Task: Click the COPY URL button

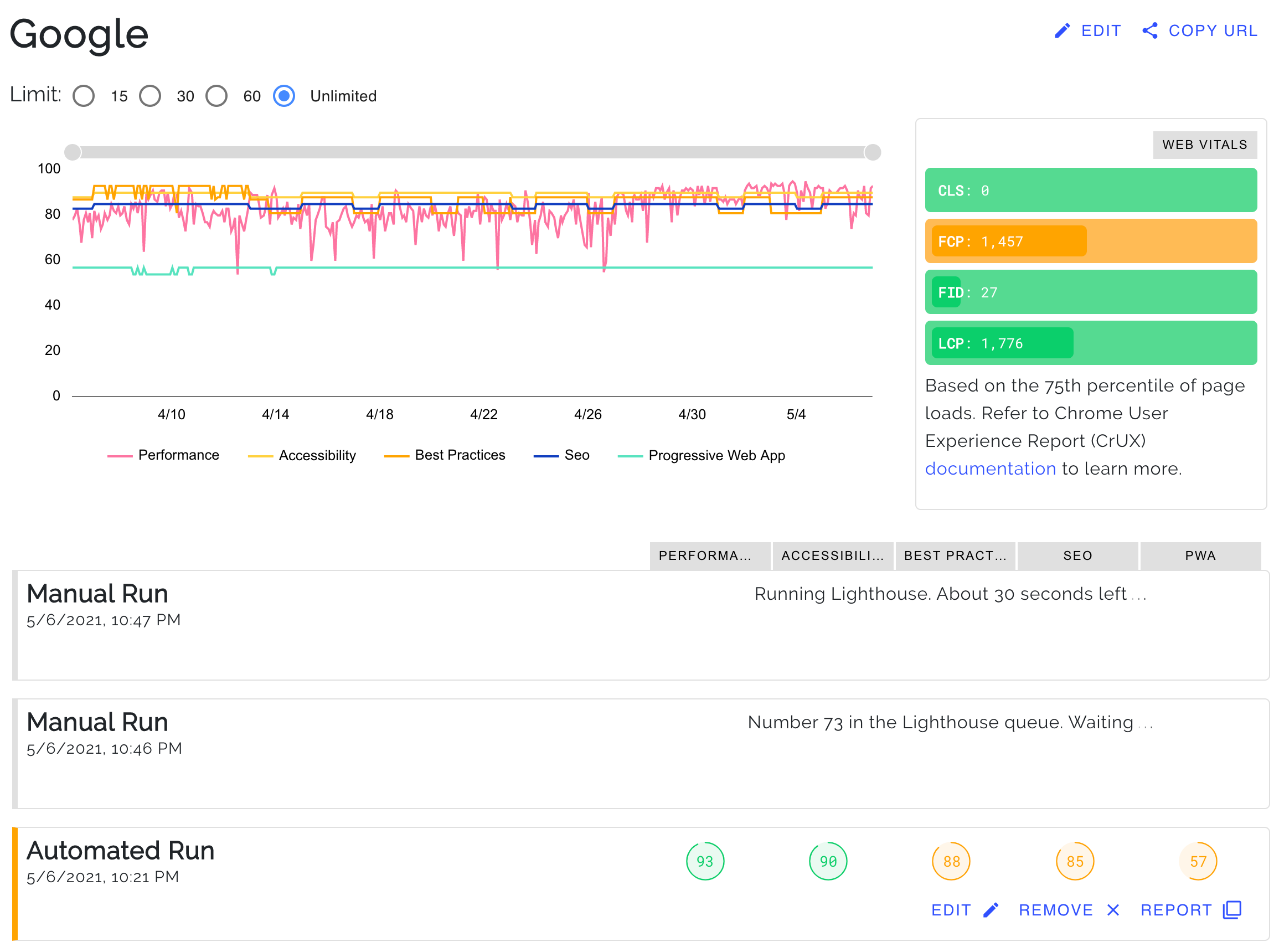Action: (x=1200, y=30)
